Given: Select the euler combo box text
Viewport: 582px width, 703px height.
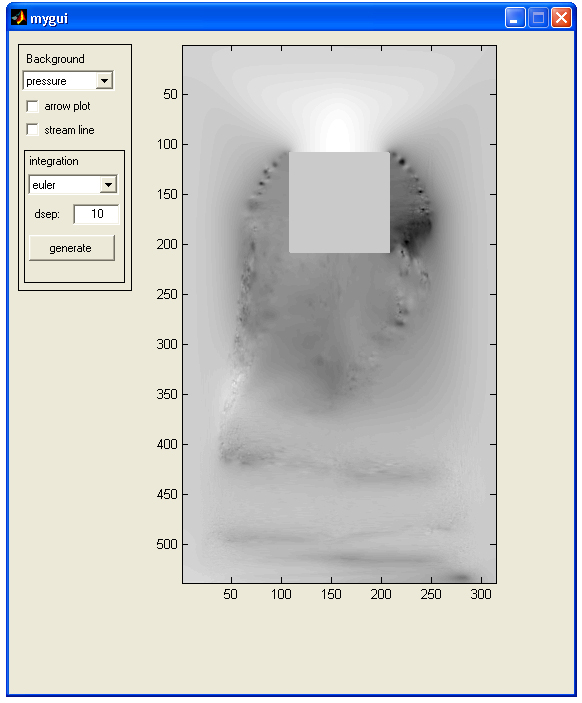Looking at the screenshot, I should click(43, 185).
